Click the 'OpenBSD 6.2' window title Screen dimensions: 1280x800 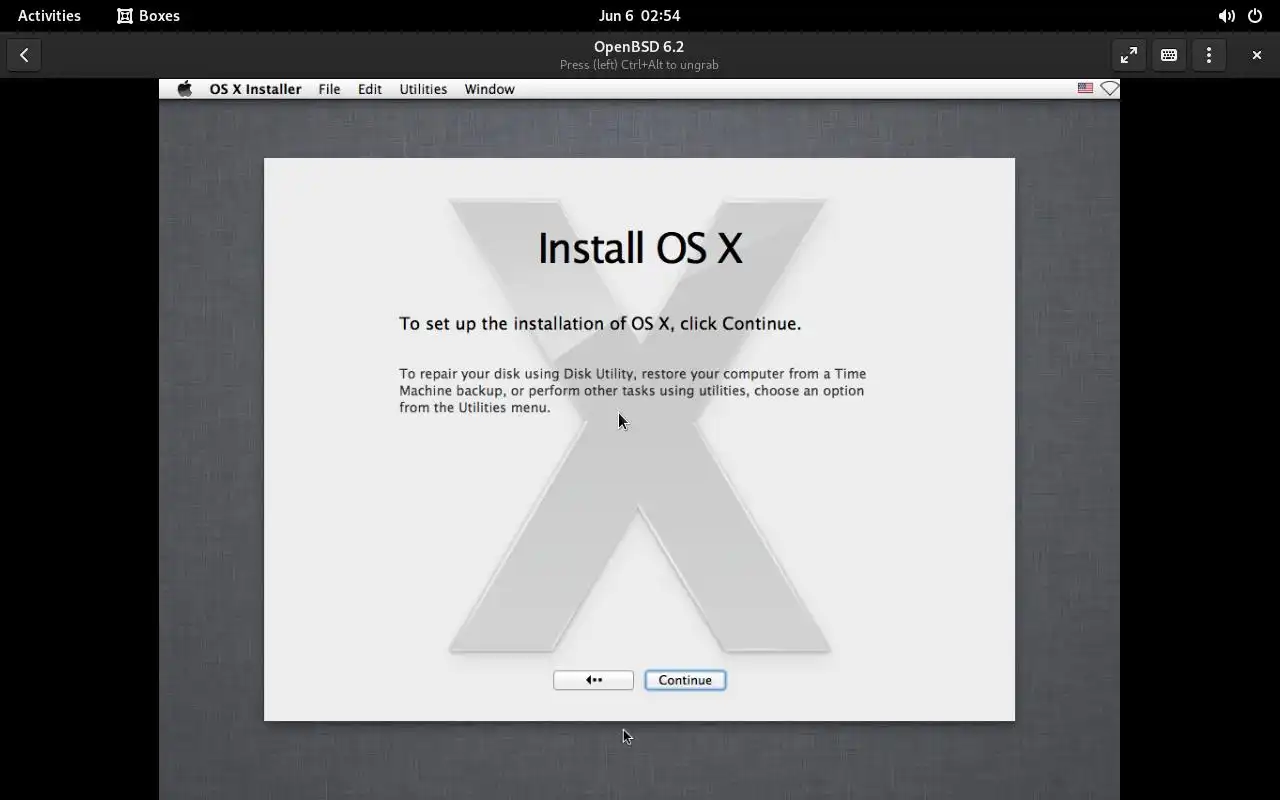[639, 47]
